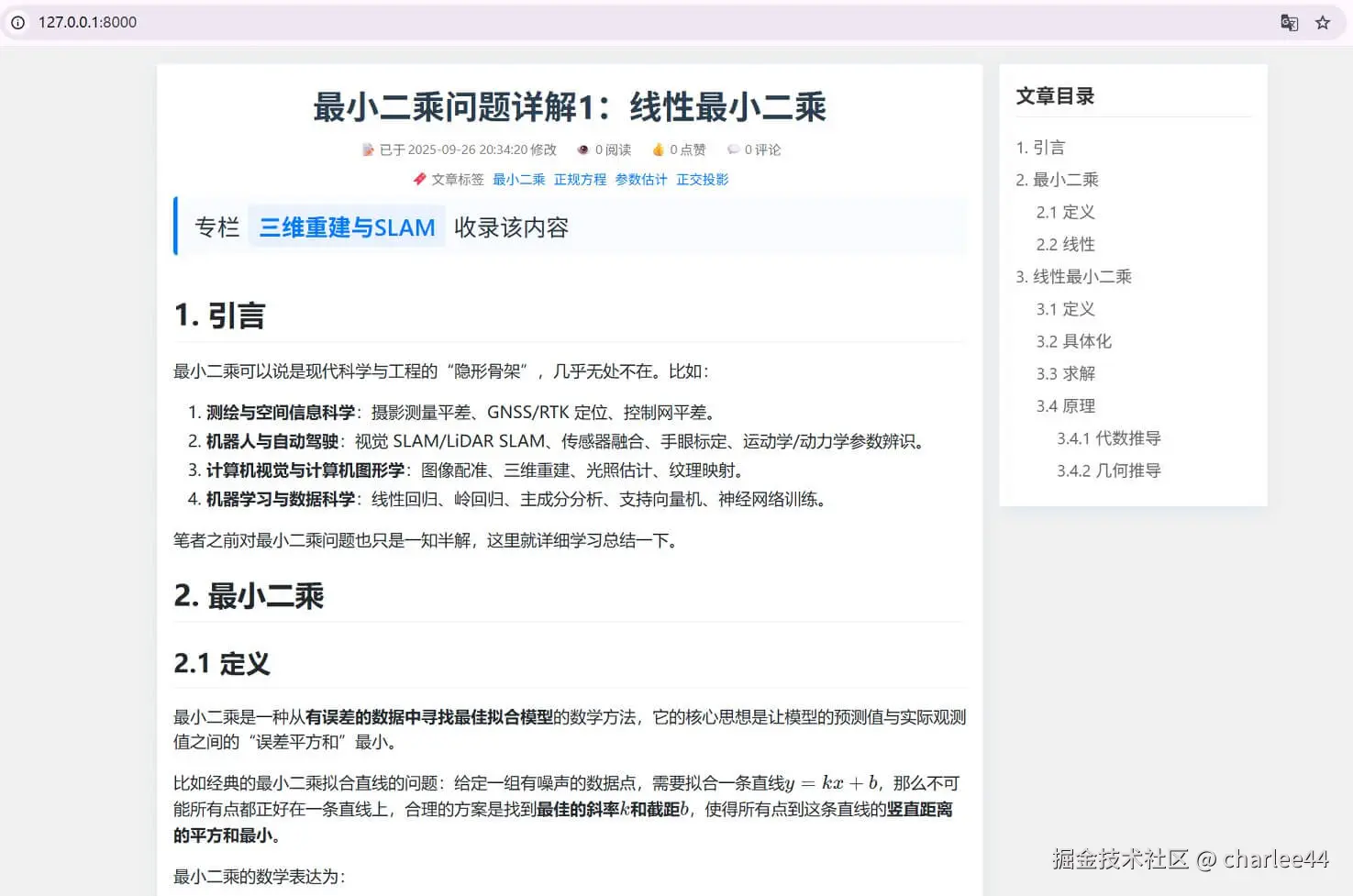Open the 三维重建与SLAM column link
This screenshot has width=1353, height=896.
pyautogui.click(x=347, y=227)
